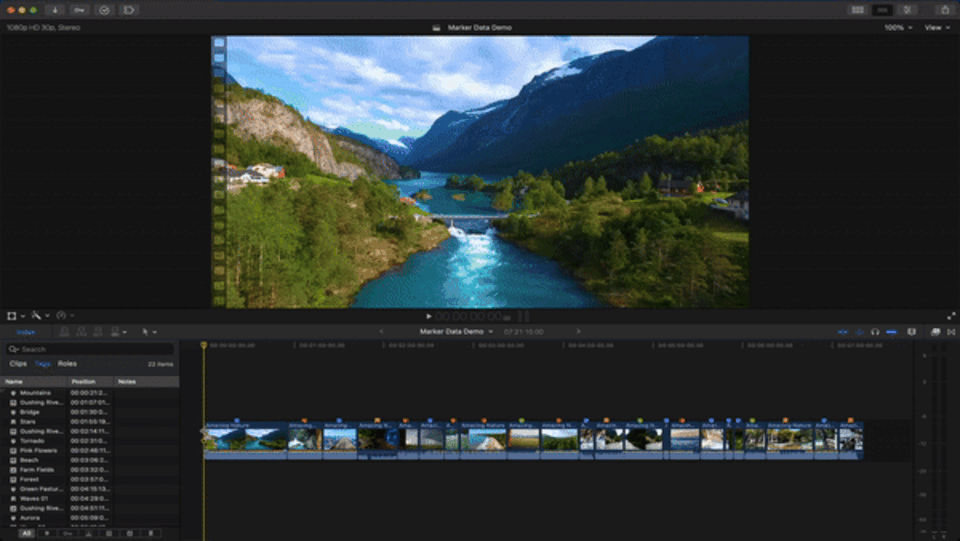Screen dimensions: 960x541
Task: Click the Connect clip edit icon
Action: [64, 332]
